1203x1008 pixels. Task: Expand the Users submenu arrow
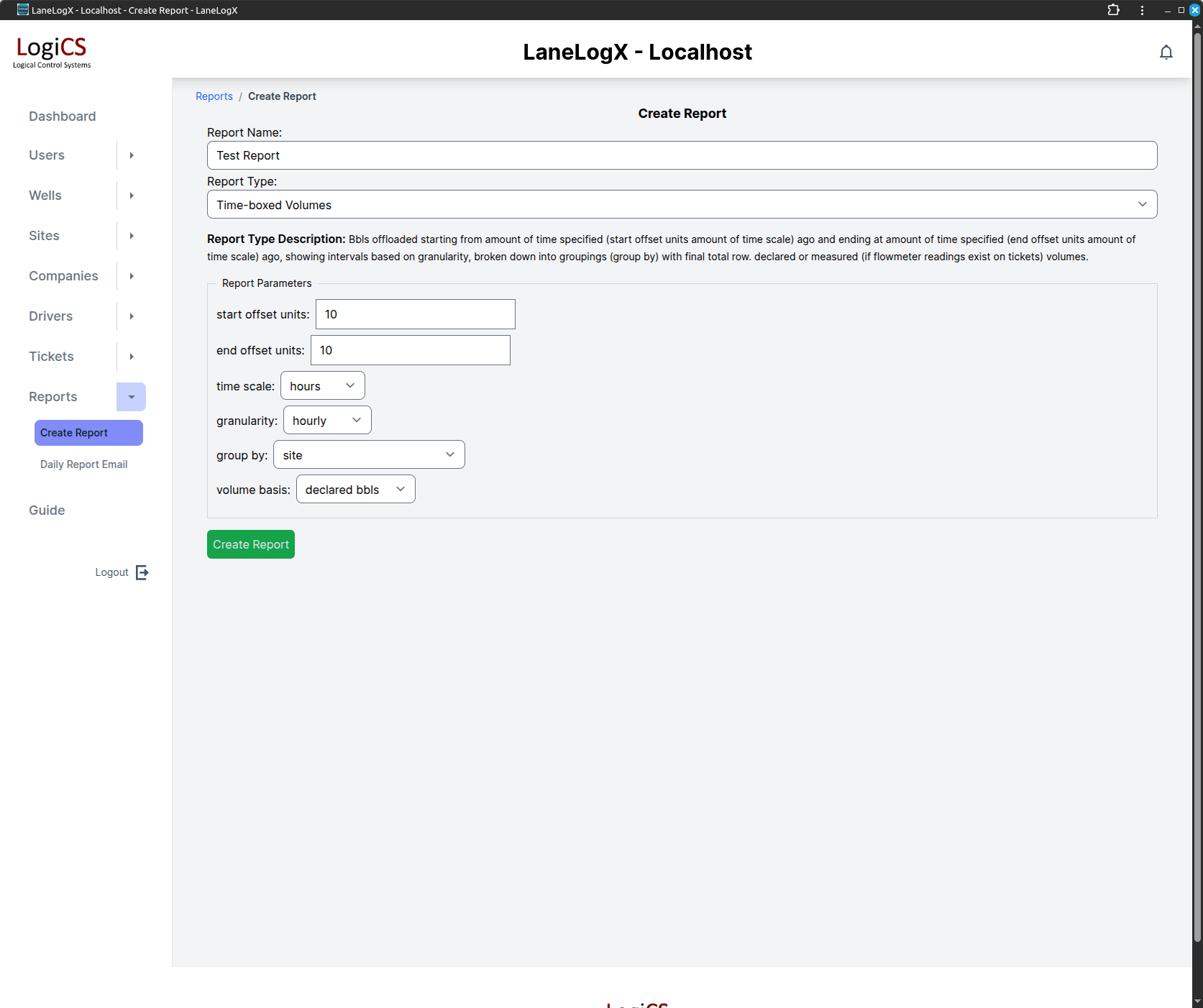(132, 155)
